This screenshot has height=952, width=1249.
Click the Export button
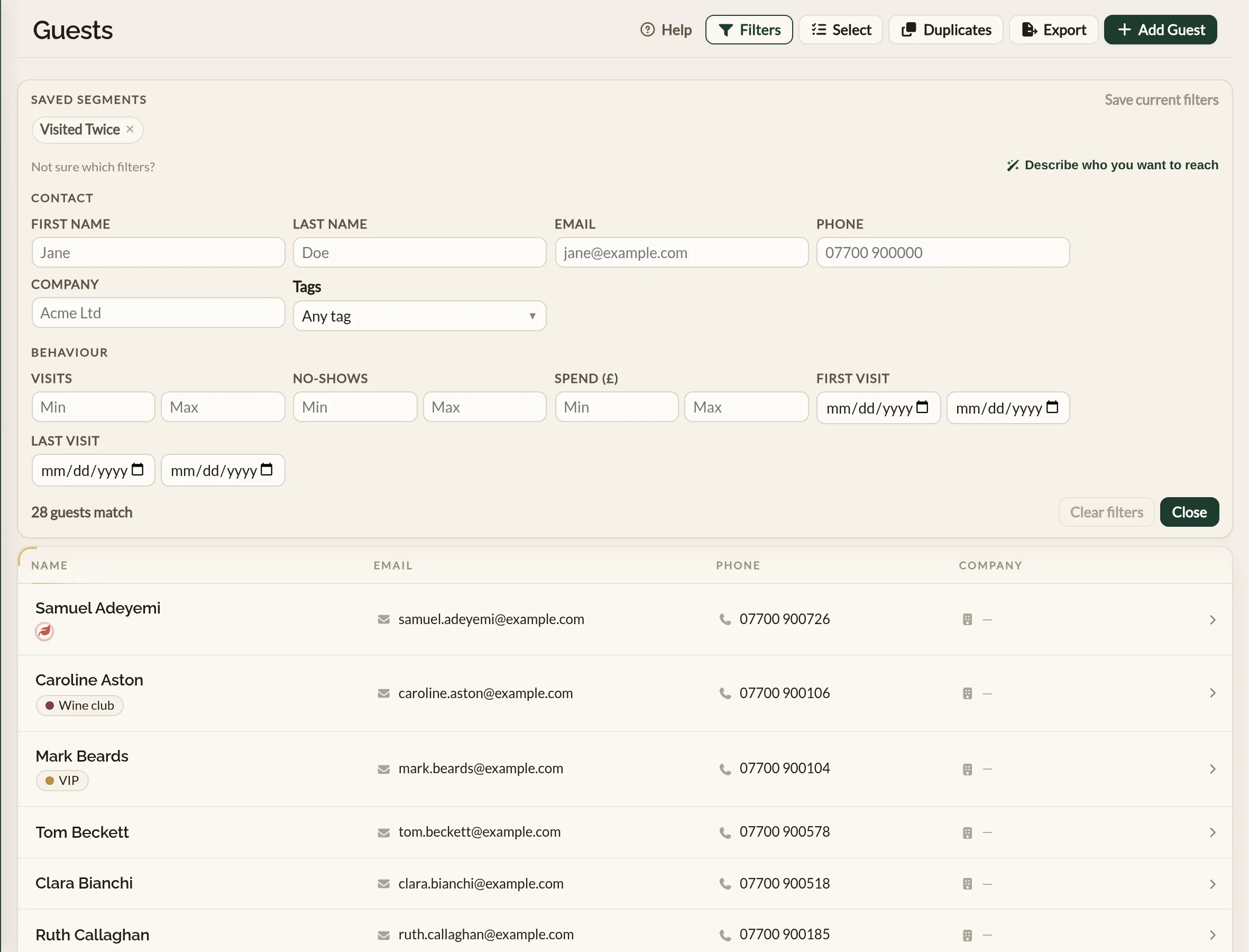tap(1053, 30)
